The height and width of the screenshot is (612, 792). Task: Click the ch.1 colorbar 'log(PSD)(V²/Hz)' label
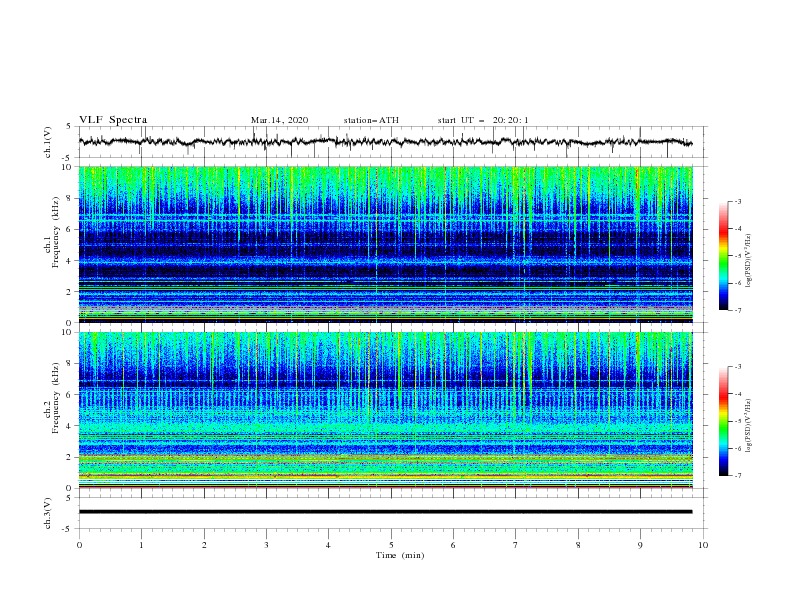(x=748, y=261)
